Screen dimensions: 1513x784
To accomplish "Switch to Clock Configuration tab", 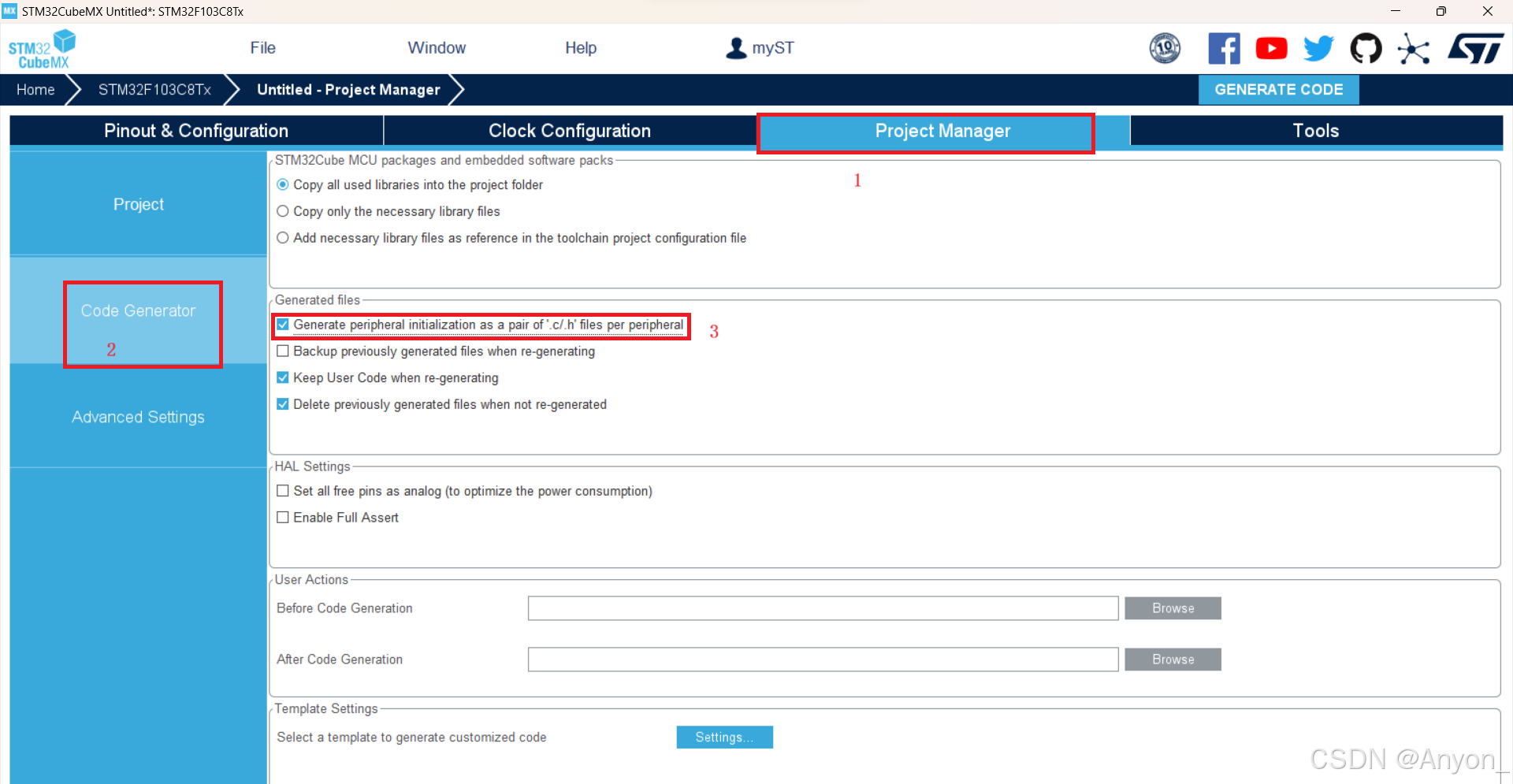I will point(570,131).
